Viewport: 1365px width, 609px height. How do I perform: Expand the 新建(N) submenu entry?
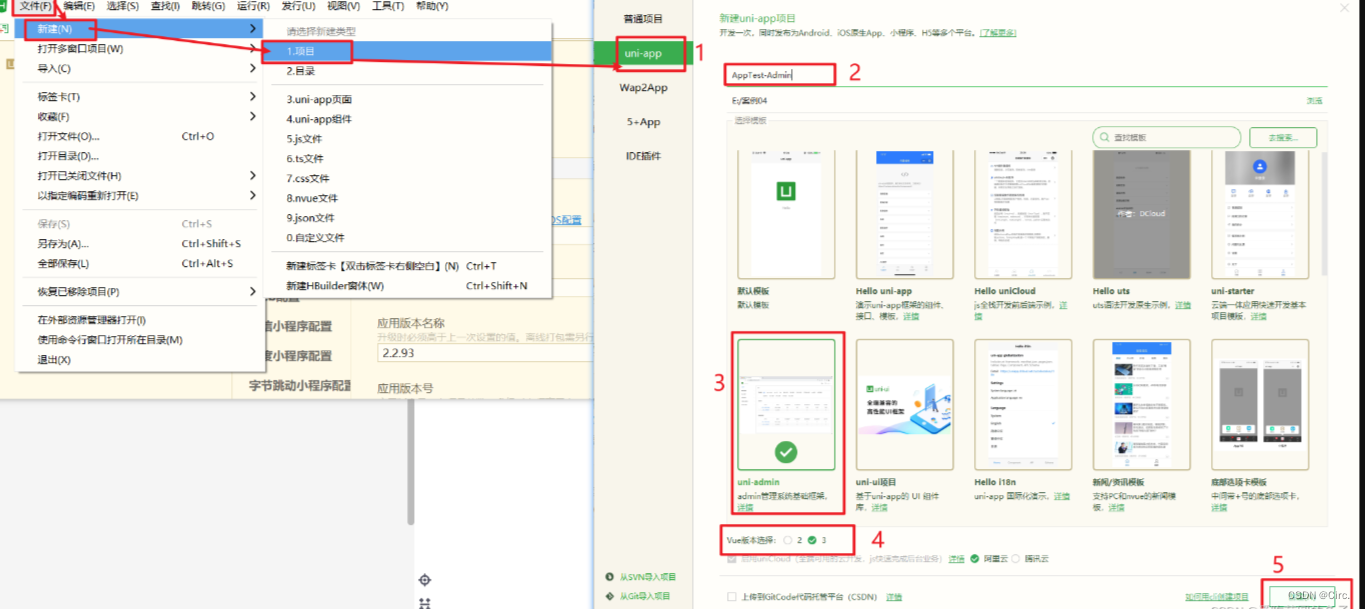[141, 29]
